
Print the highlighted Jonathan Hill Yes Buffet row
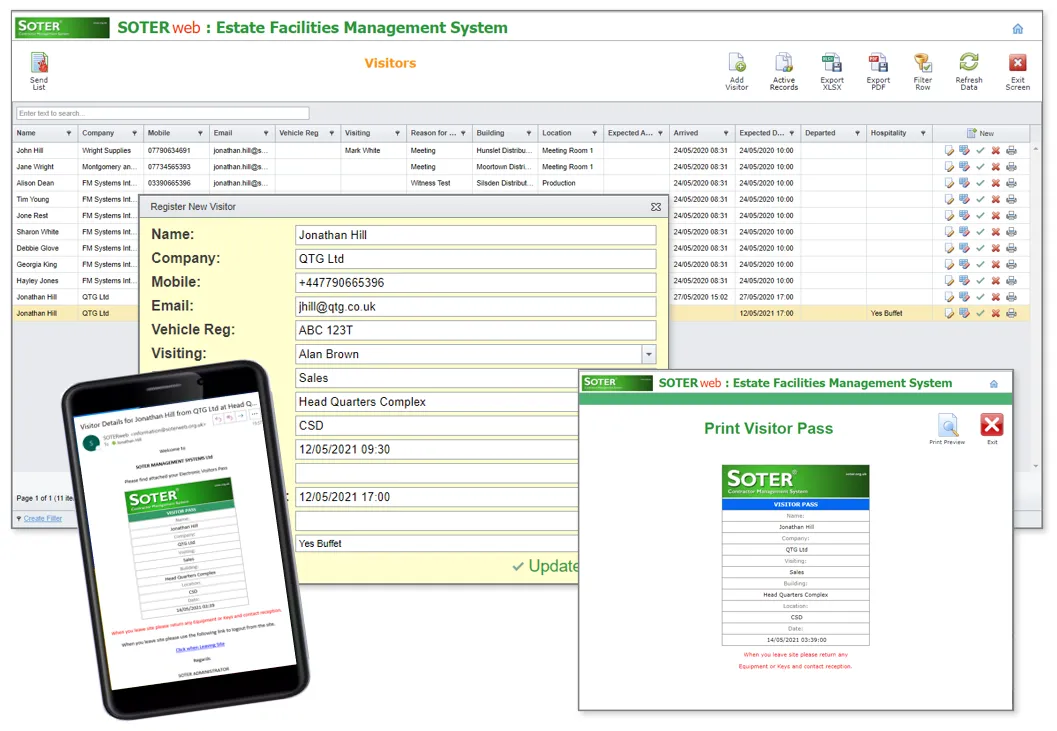(1011, 313)
